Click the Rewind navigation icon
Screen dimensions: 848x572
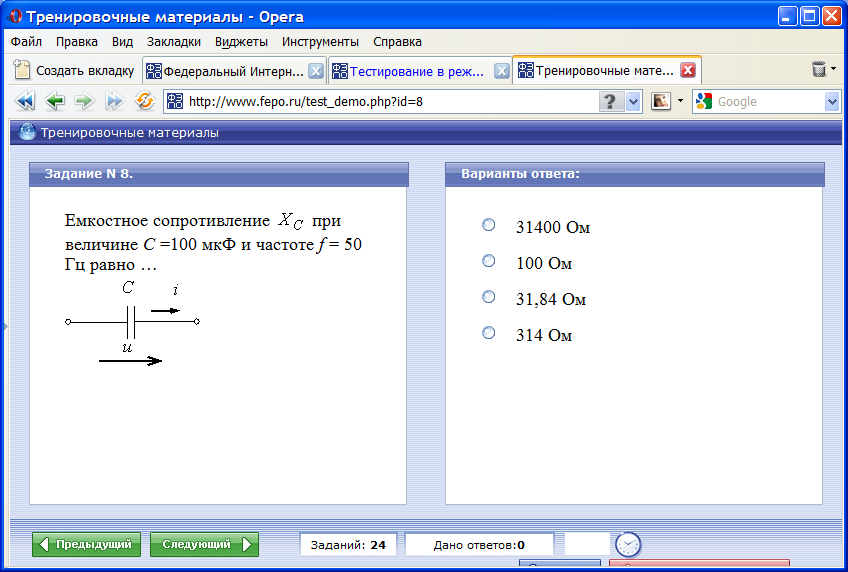pyautogui.click(x=24, y=101)
